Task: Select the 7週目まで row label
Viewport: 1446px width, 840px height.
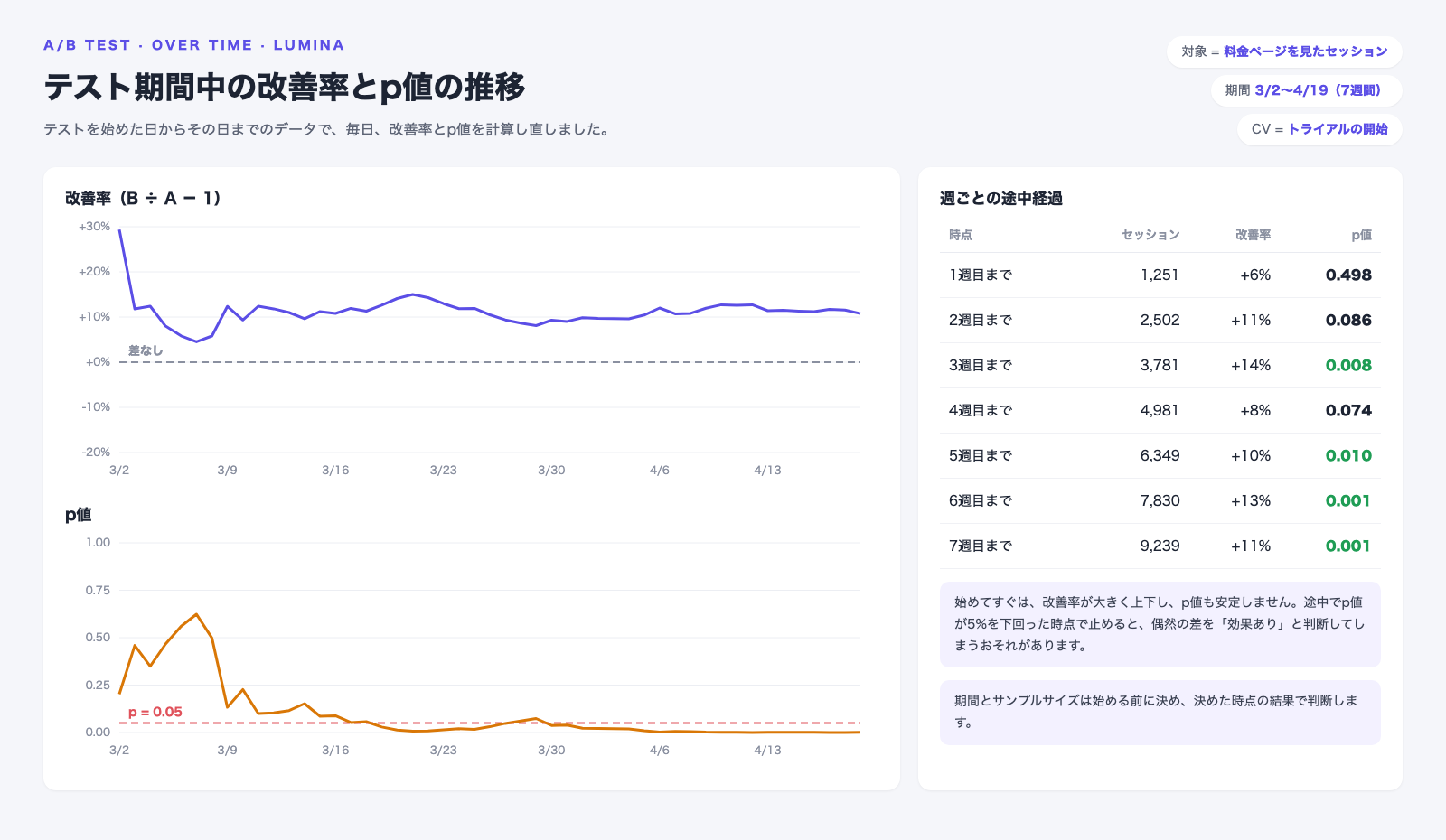Action: tap(981, 546)
